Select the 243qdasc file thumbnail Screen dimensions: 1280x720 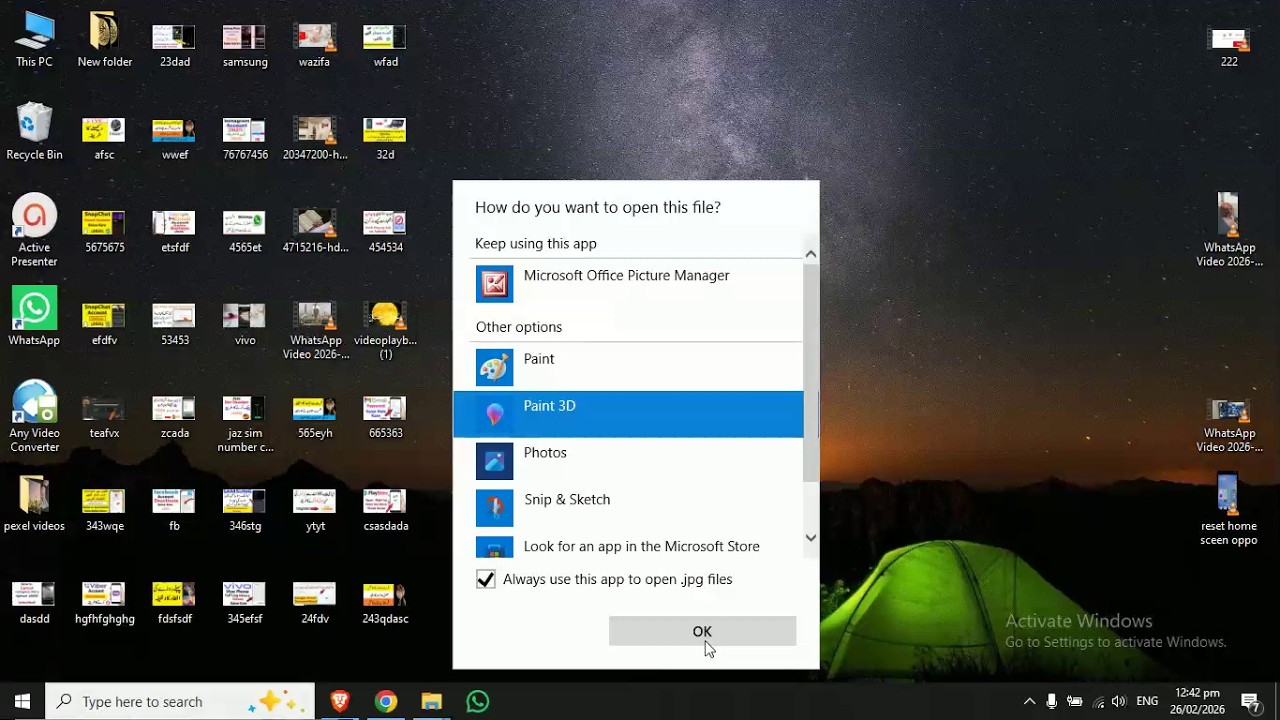tap(385, 603)
